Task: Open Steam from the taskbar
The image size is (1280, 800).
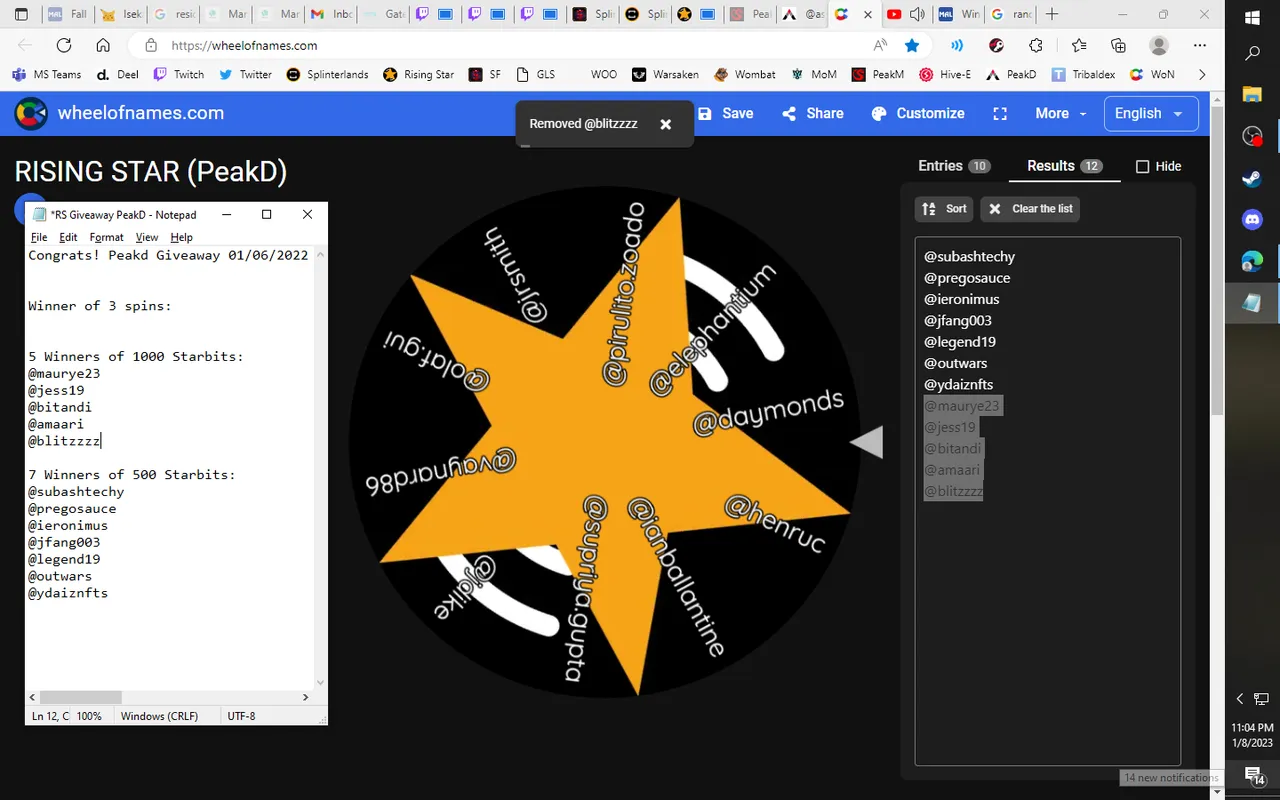Action: point(1252,179)
